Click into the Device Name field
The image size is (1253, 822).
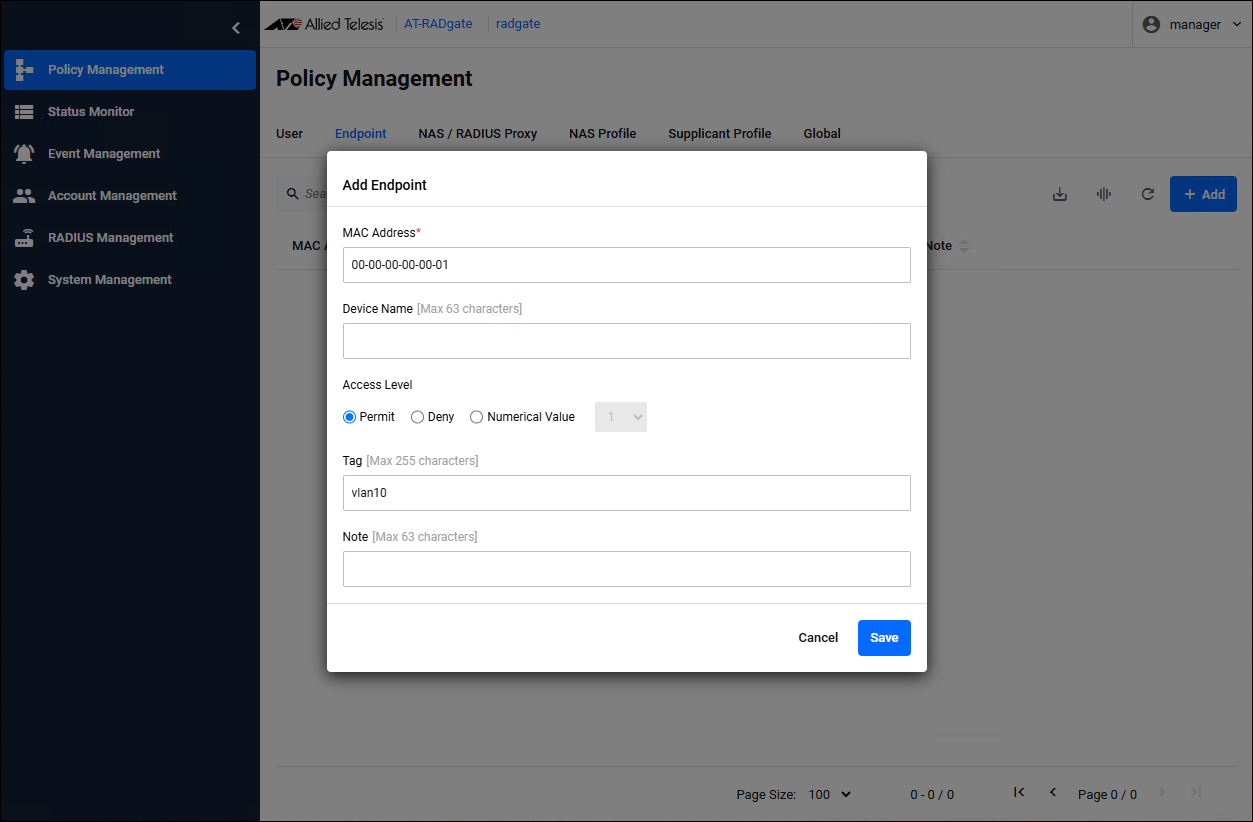click(x=626, y=341)
